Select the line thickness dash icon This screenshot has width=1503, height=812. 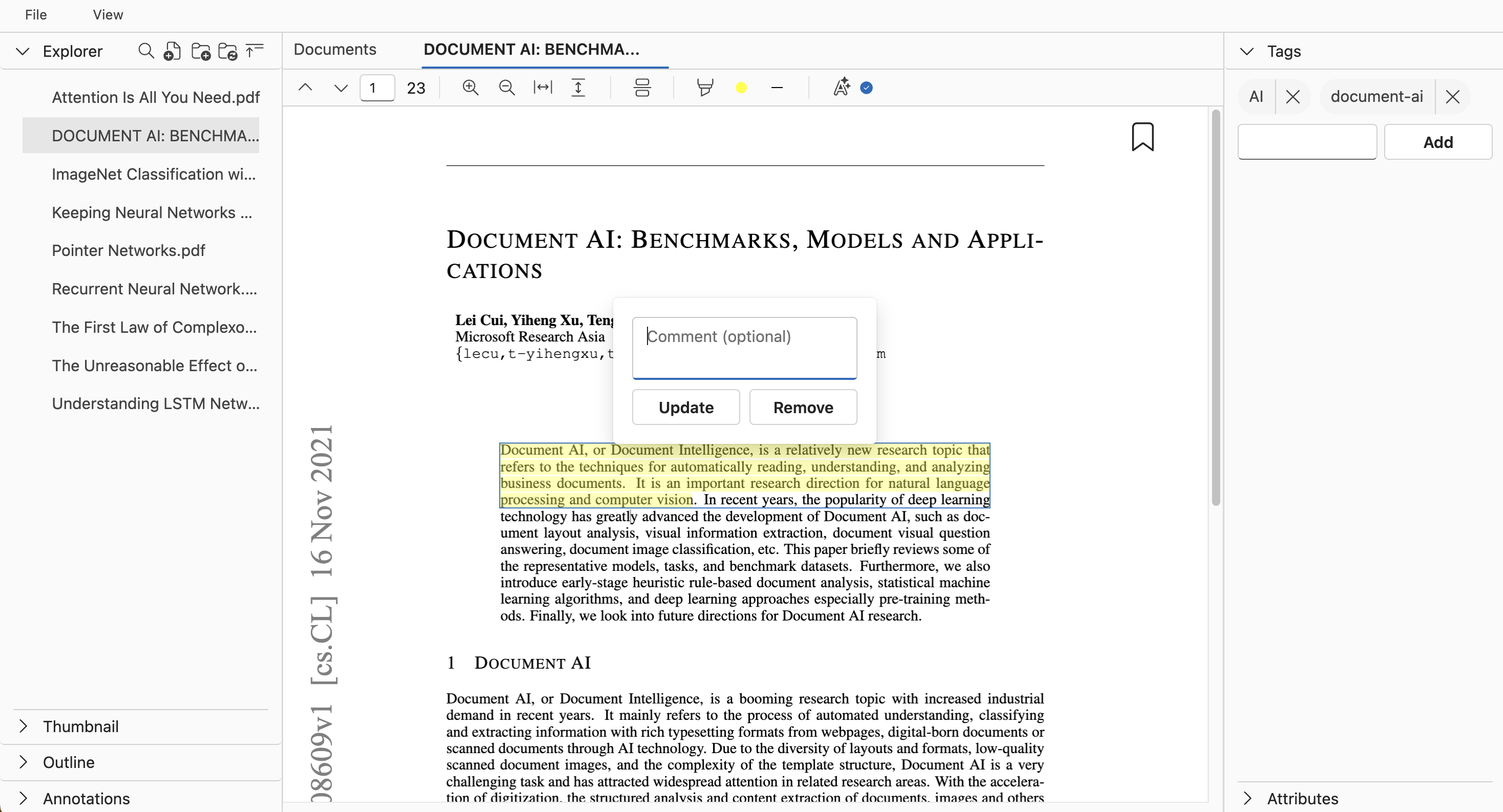click(x=777, y=88)
